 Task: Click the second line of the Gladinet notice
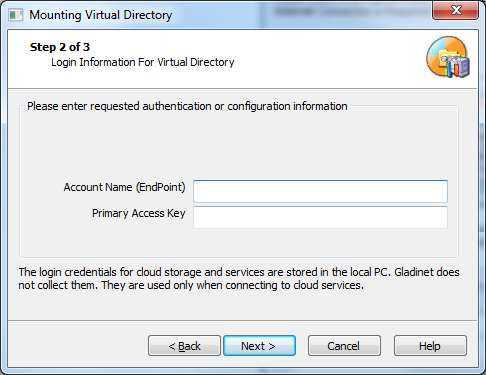pyautogui.click(x=191, y=285)
